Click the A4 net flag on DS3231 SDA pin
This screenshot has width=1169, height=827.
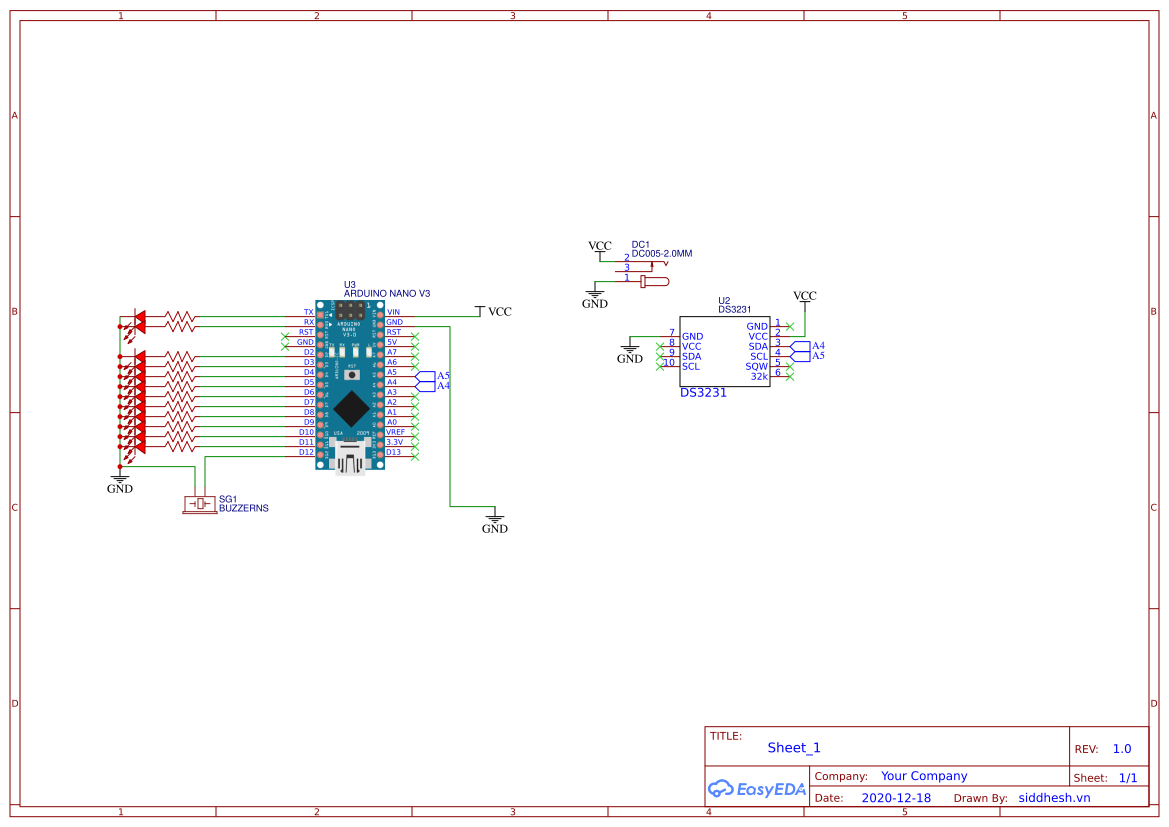pyautogui.click(x=816, y=346)
